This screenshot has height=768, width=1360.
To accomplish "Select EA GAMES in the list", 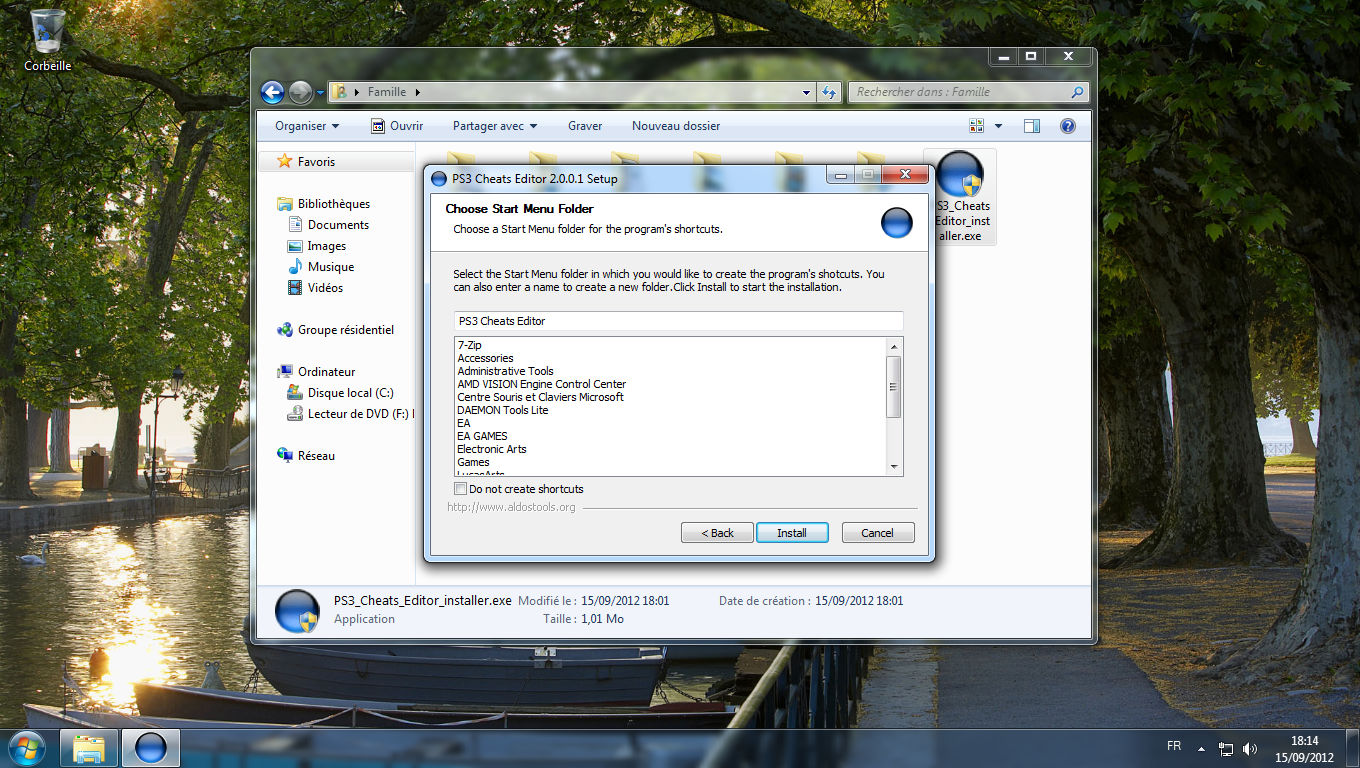I will click(x=482, y=436).
